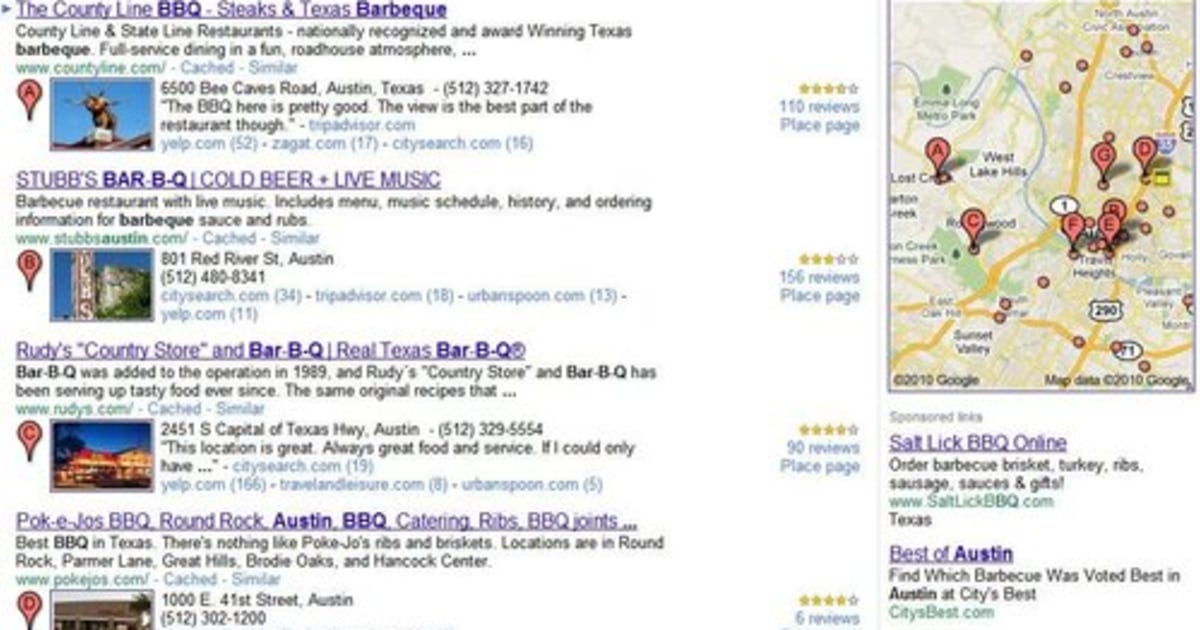Open Similar link for pokejos.com
This screenshot has height=630, width=1200.
tap(256, 579)
